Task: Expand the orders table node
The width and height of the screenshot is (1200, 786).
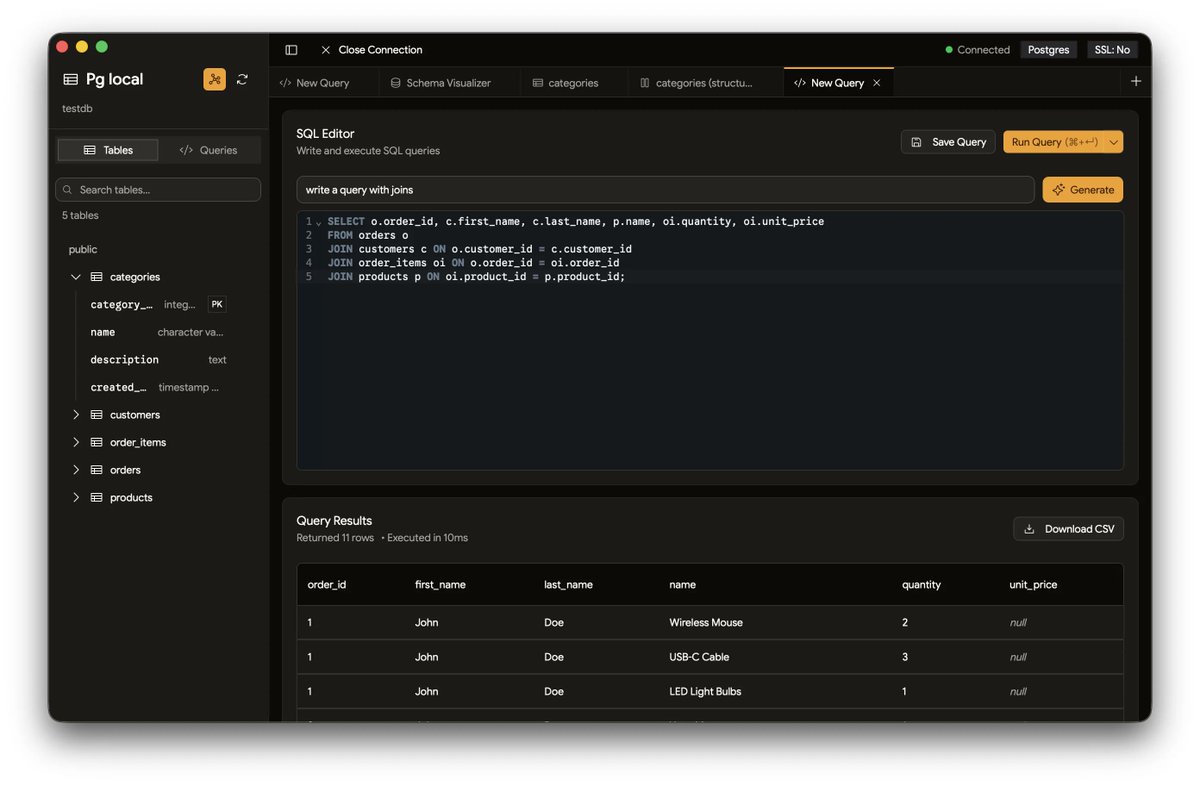Action: (76, 470)
